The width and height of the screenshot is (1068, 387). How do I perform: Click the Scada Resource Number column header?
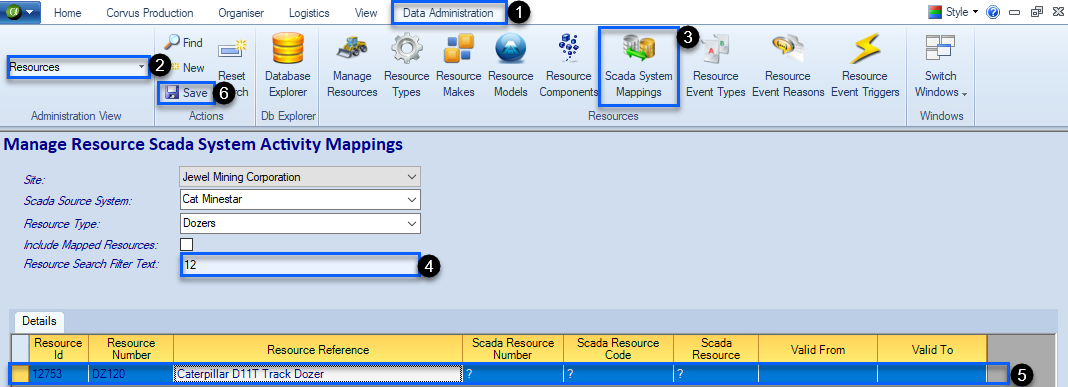click(x=513, y=350)
